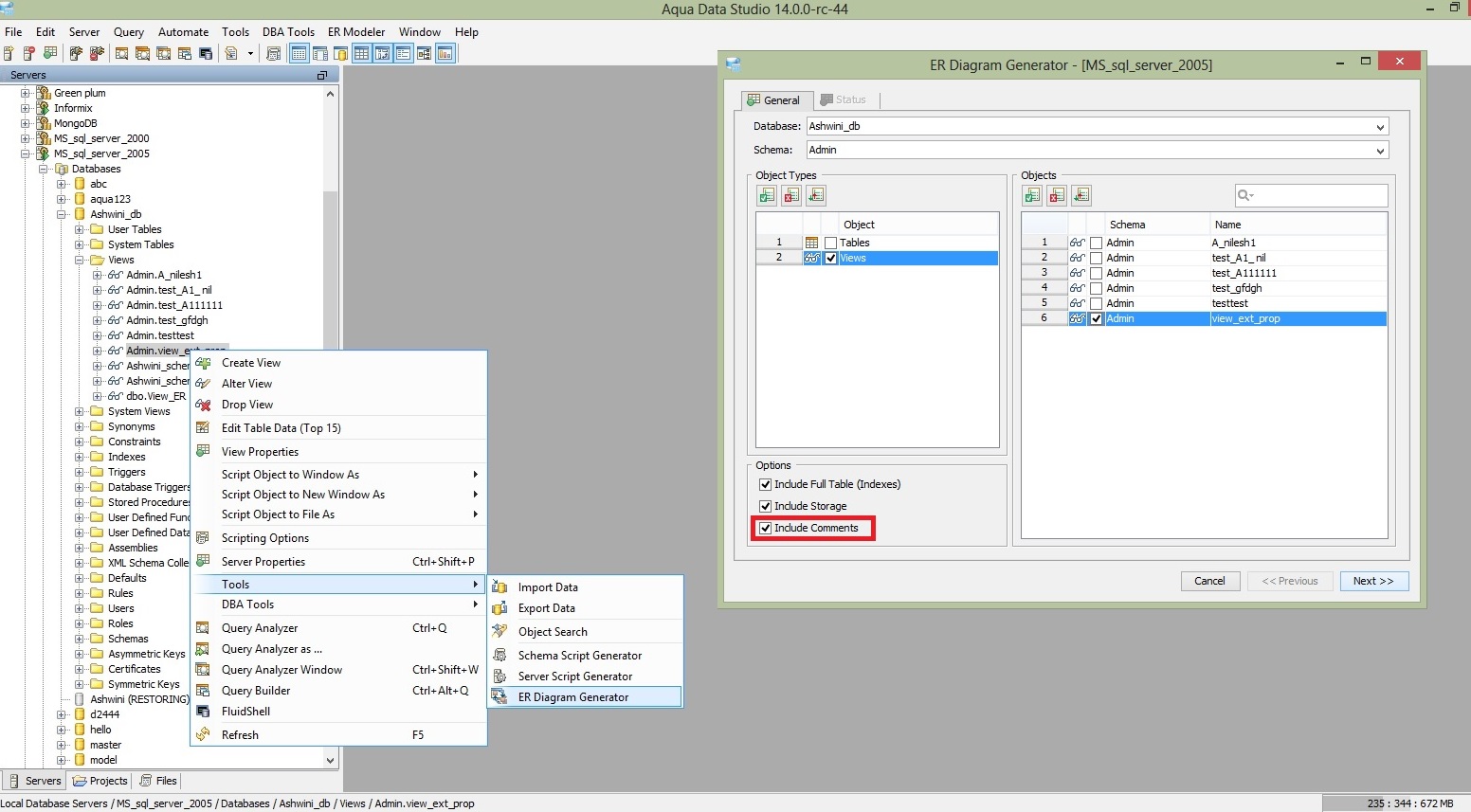1471x812 pixels.
Task: Click the disconnect plug icon with red badge
Action: [x=97, y=54]
